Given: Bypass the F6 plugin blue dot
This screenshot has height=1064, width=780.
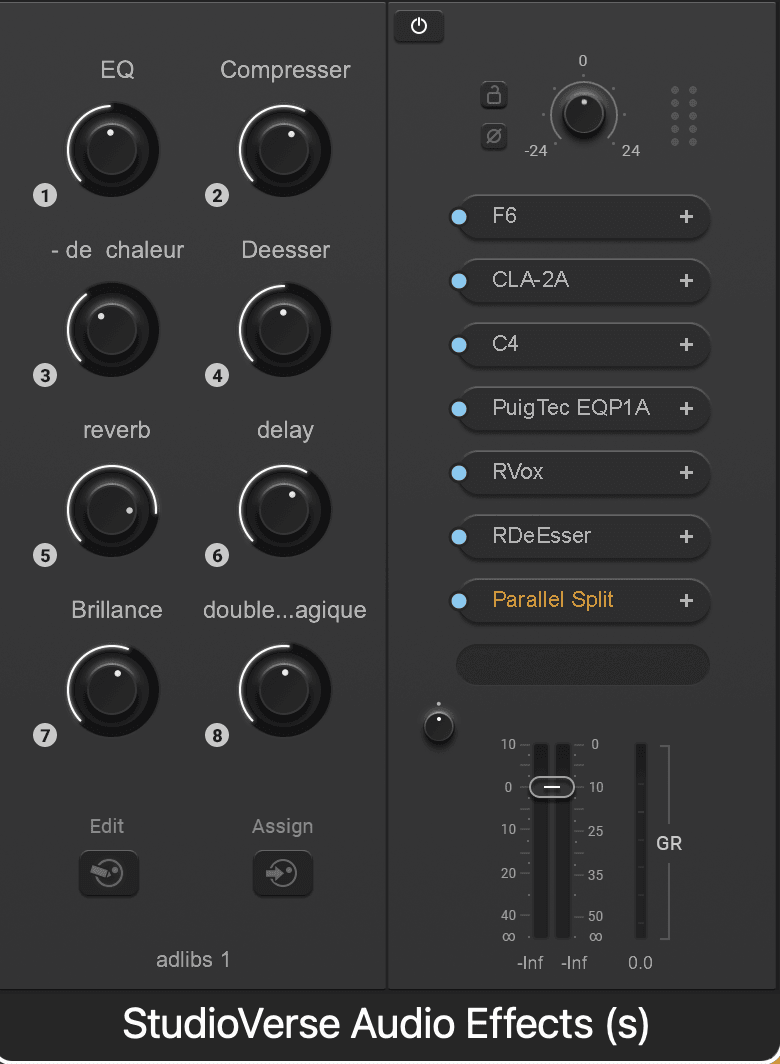Looking at the screenshot, I should pyautogui.click(x=459, y=217).
